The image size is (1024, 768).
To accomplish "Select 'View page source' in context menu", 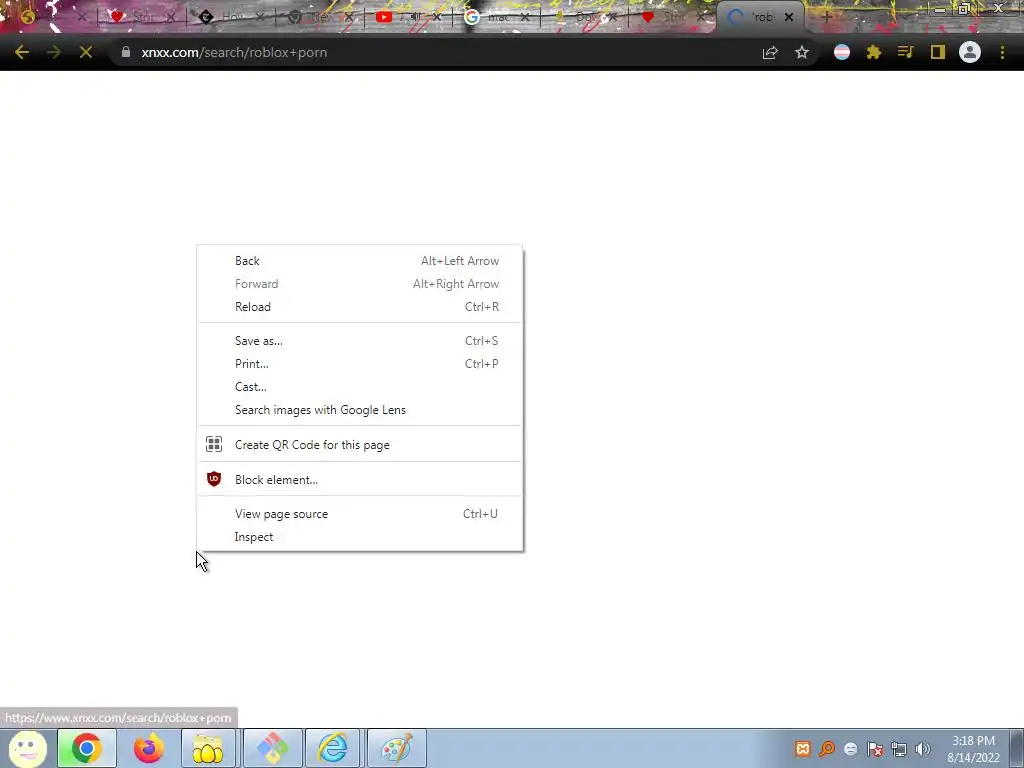I will coord(359,514).
